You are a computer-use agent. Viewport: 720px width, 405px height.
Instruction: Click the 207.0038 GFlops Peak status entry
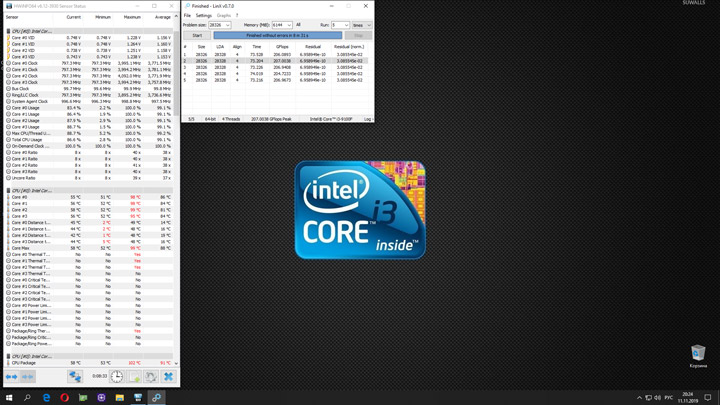(271, 119)
